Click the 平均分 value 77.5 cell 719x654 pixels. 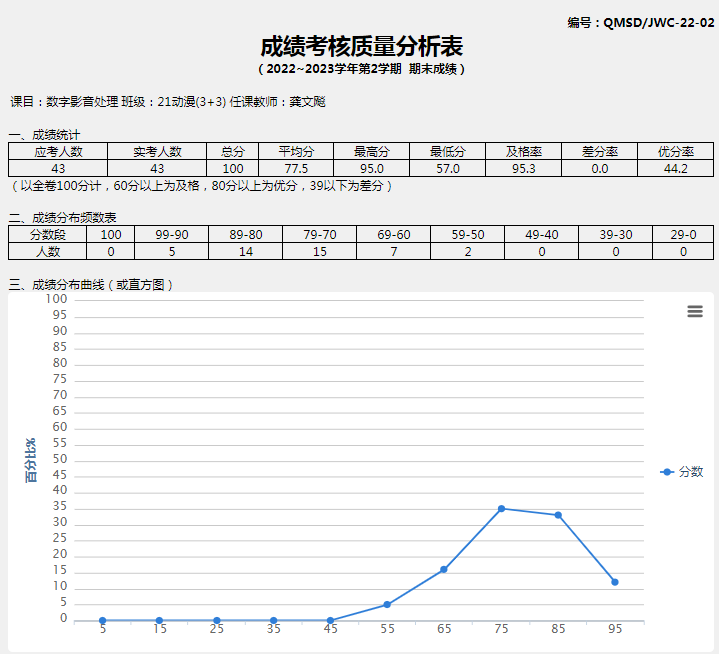[296, 168]
